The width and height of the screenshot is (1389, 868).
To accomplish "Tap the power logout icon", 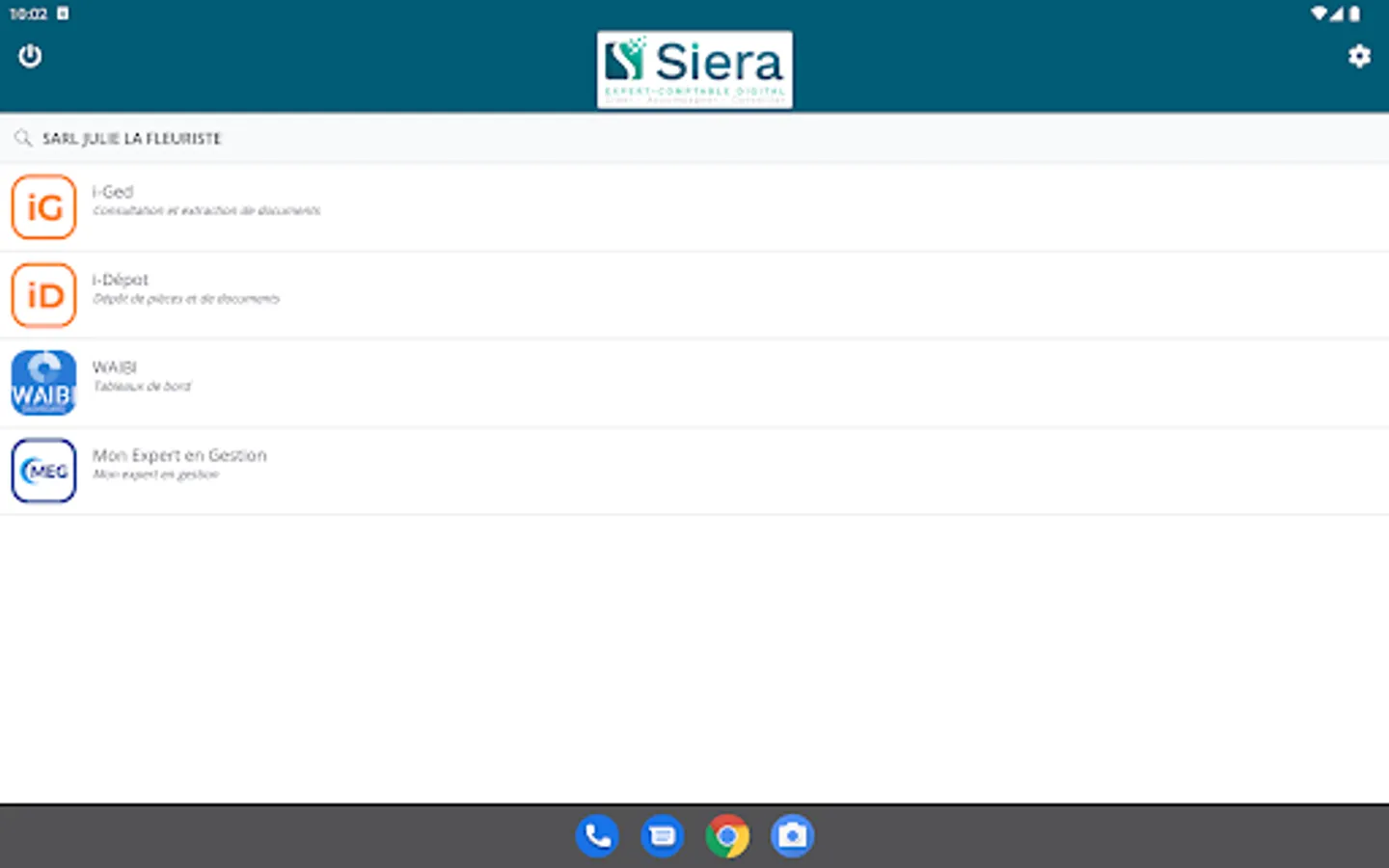I will (30, 56).
